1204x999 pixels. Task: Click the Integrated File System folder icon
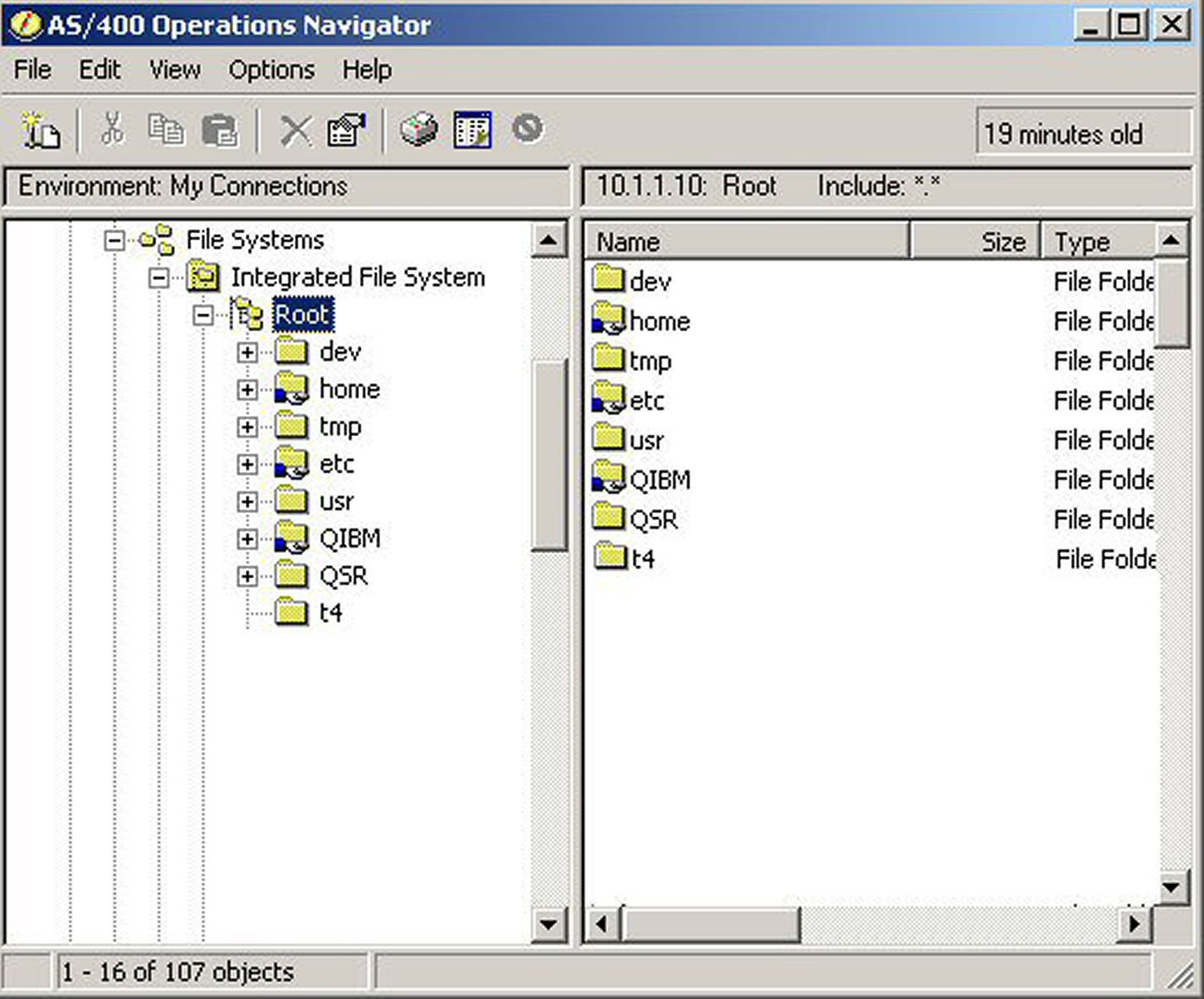[203, 276]
